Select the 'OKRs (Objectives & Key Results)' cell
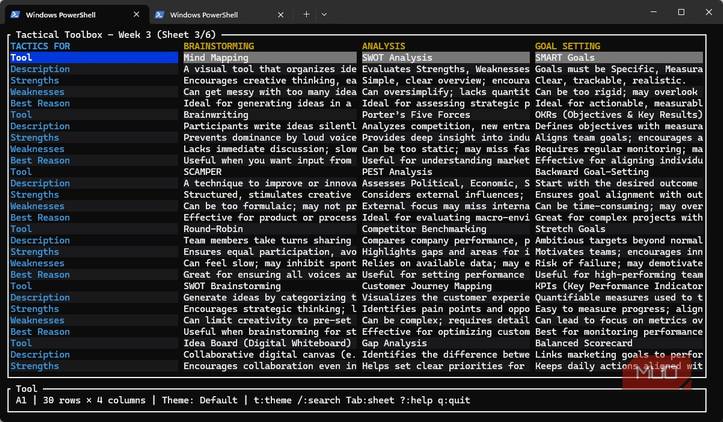 [x=619, y=115]
